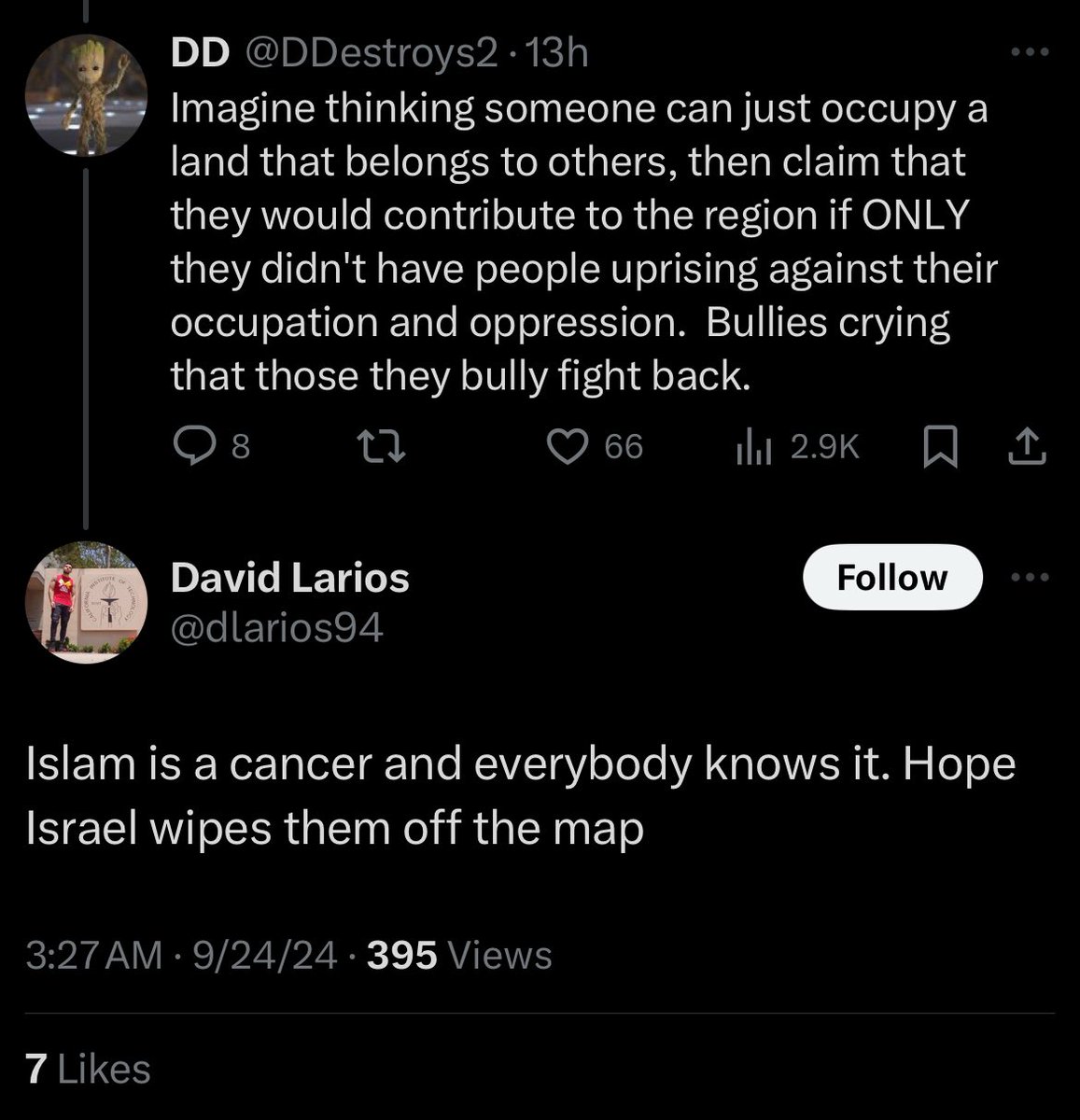Open more options on DD's post
The image size is (1080, 1120).
[x=1031, y=53]
